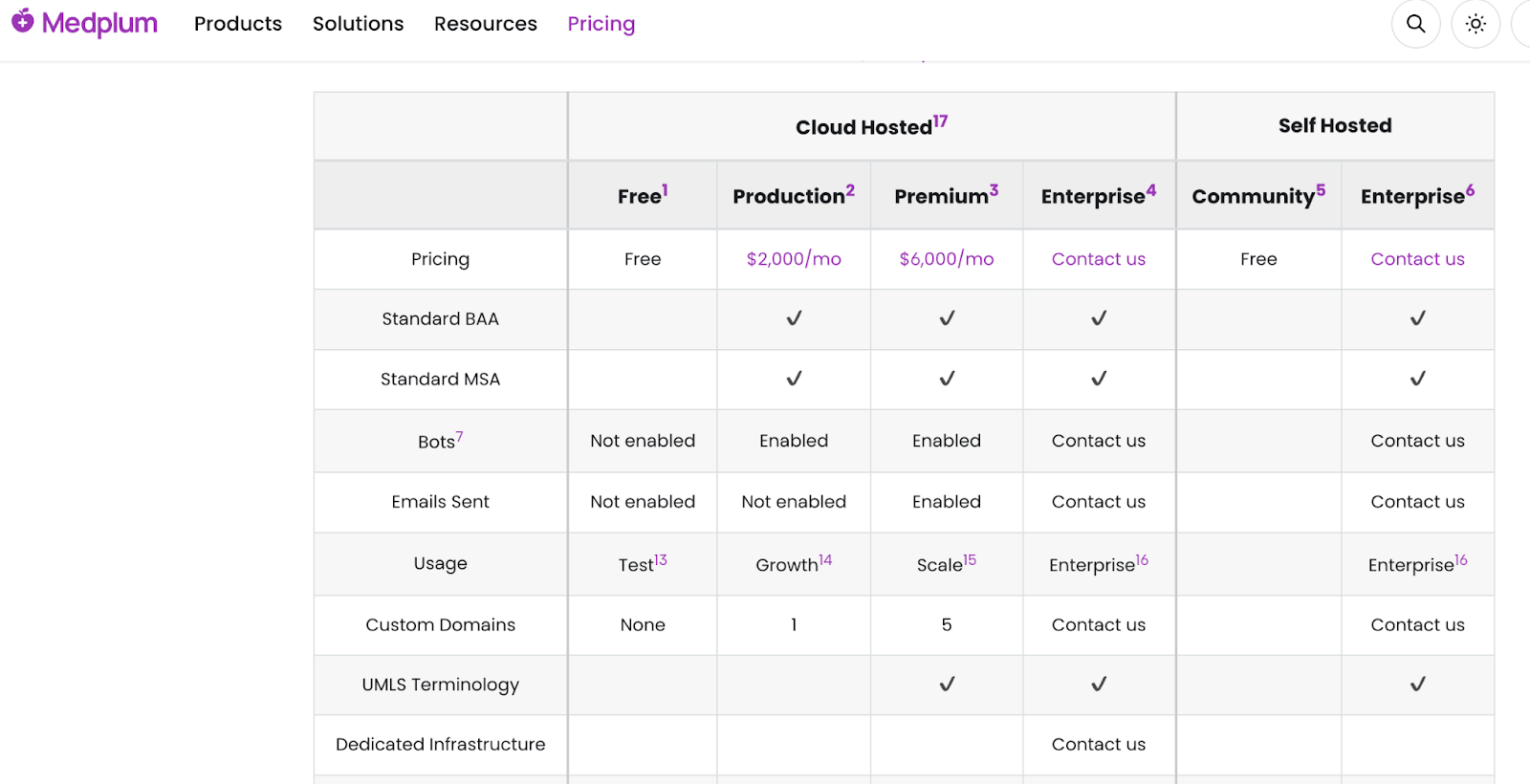Screen dimensions: 1530x784
Task: Toggle the light/dark theme sun icon
Action: [1475, 24]
